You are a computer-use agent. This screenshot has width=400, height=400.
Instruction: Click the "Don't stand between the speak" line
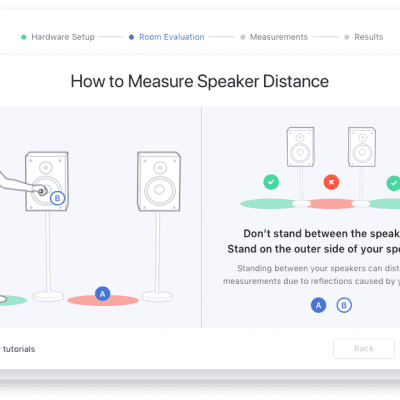[321, 233]
